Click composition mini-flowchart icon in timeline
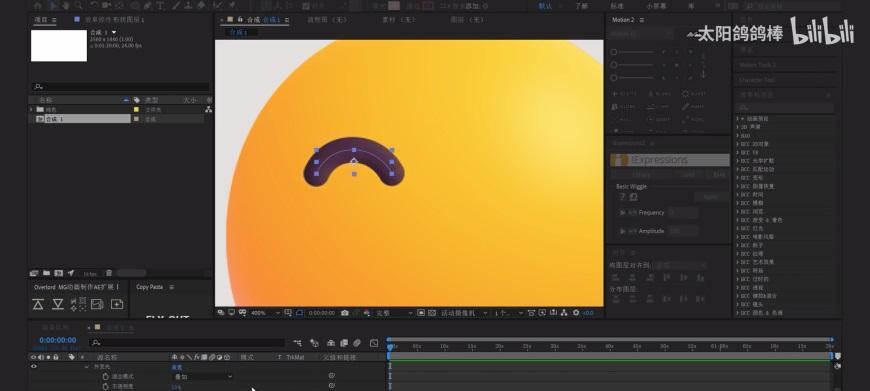The width and height of the screenshot is (870, 391). tap(298, 343)
